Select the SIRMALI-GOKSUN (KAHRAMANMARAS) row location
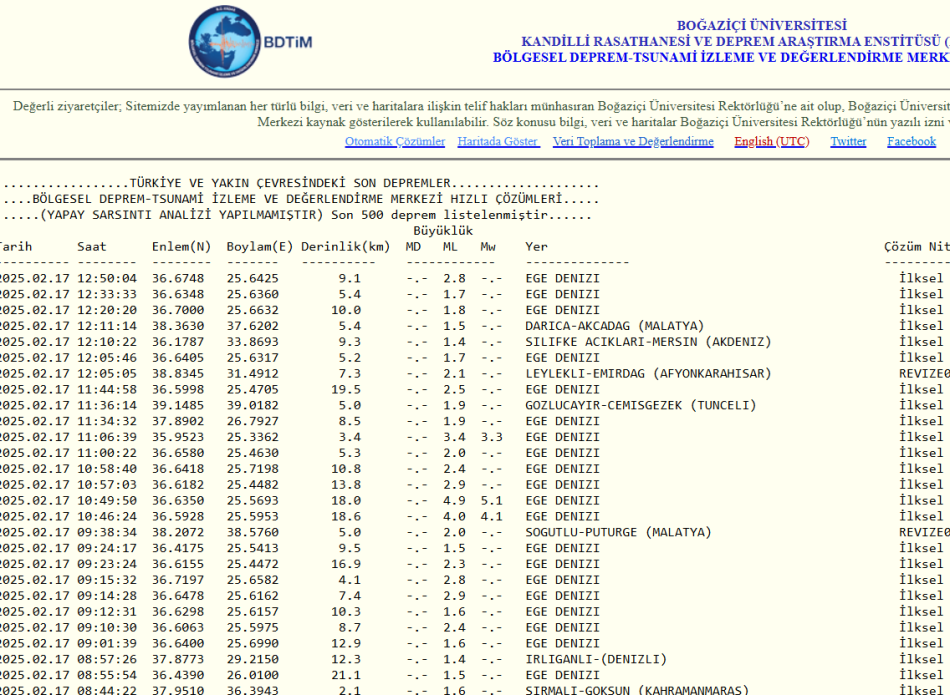950x695 pixels. (636, 691)
